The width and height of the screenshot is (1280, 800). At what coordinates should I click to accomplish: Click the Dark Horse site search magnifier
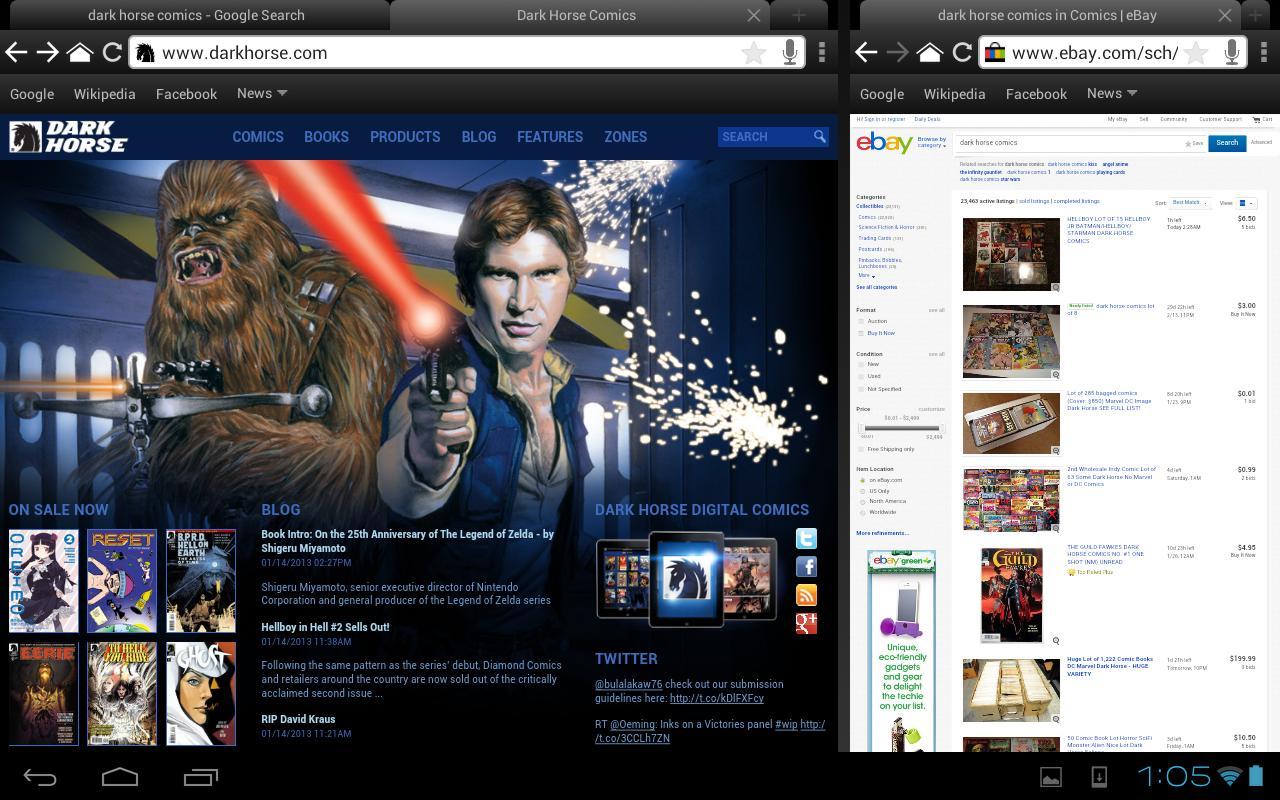[x=819, y=137]
